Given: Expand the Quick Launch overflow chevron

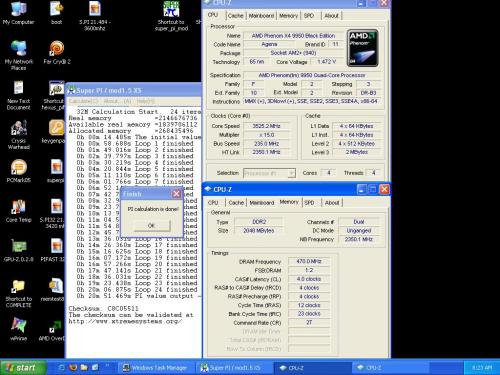Looking at the screenshot, I should (x=107, y=366).
